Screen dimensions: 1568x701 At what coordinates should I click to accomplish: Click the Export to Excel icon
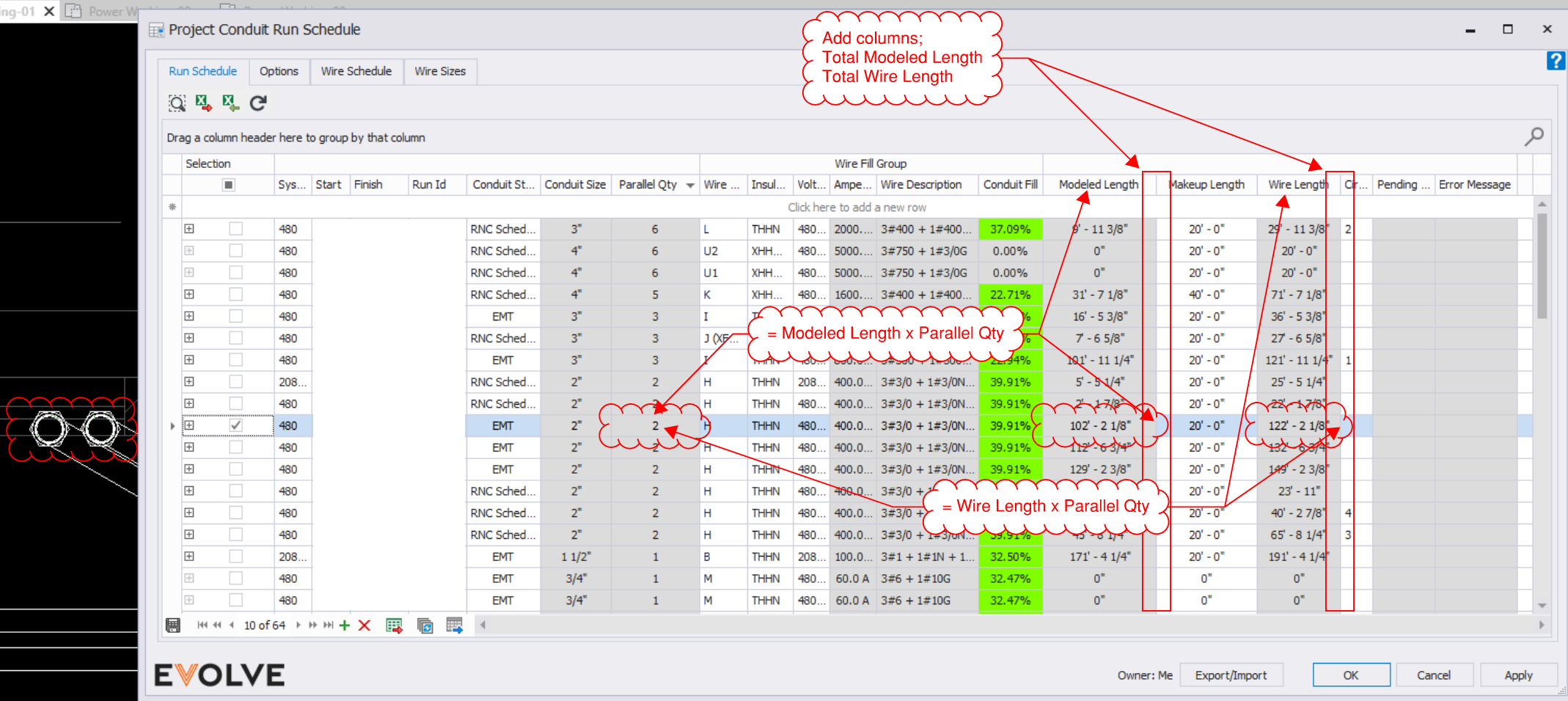(203, 103)
